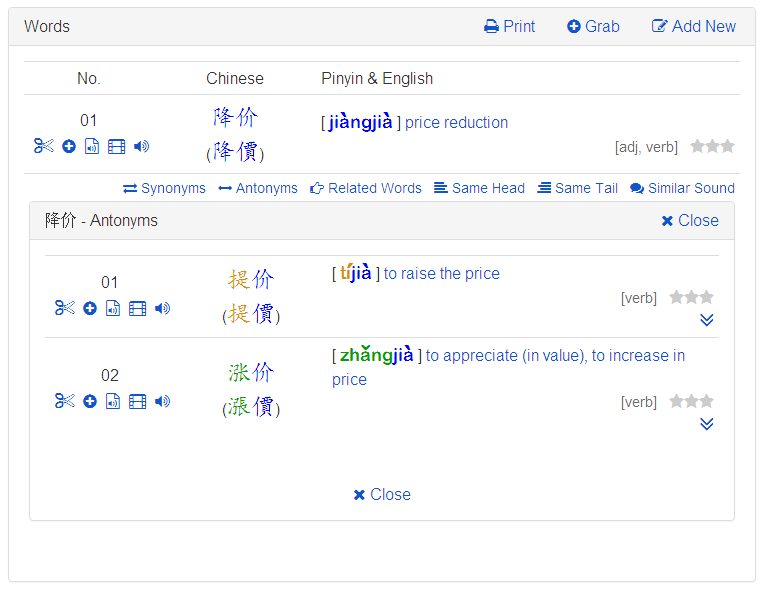Rate 降价 using its star rating
This screenshot has width=765, height=590.
712,146
